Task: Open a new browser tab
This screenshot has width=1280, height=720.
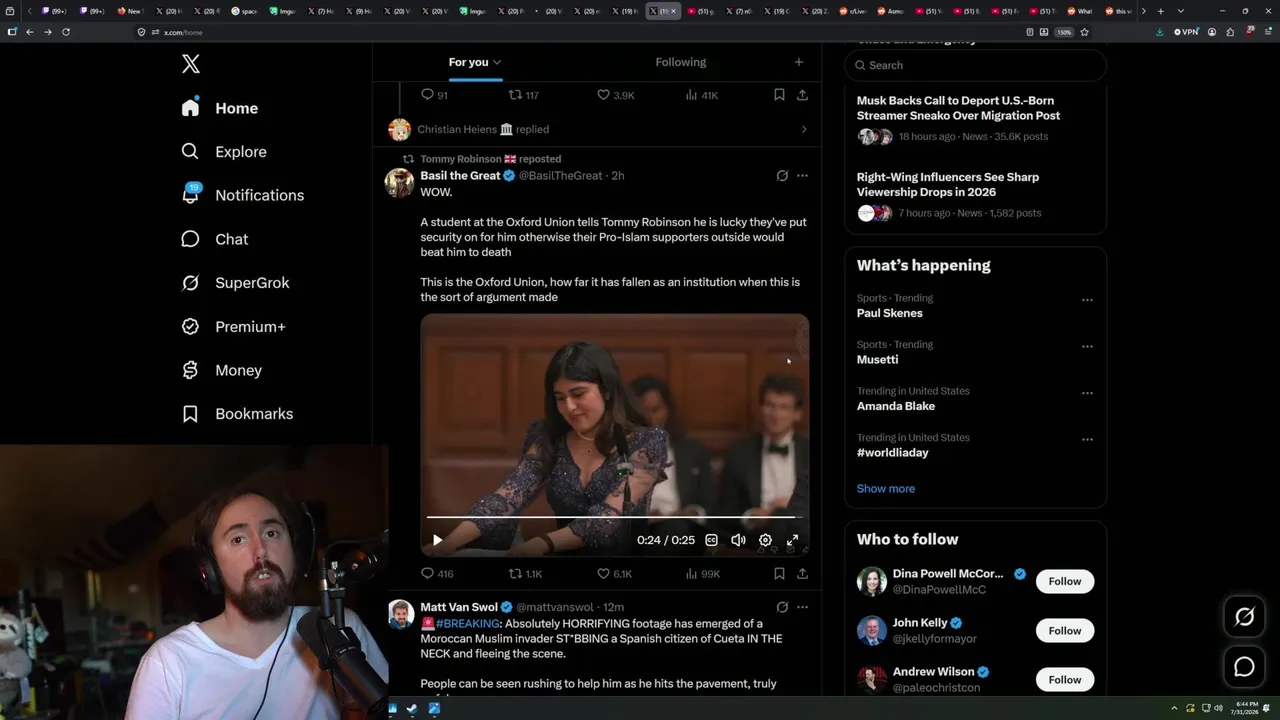Action: point(1160,11)
